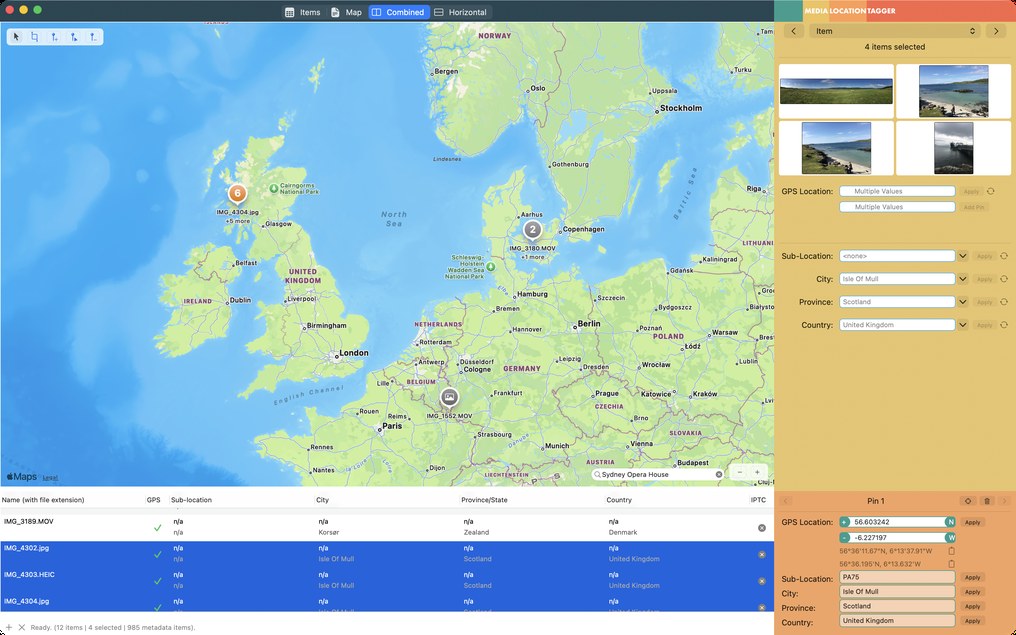Click the add item plus icon in status bar
This screenshot has height=635, width=1016.
click(9, 627)
